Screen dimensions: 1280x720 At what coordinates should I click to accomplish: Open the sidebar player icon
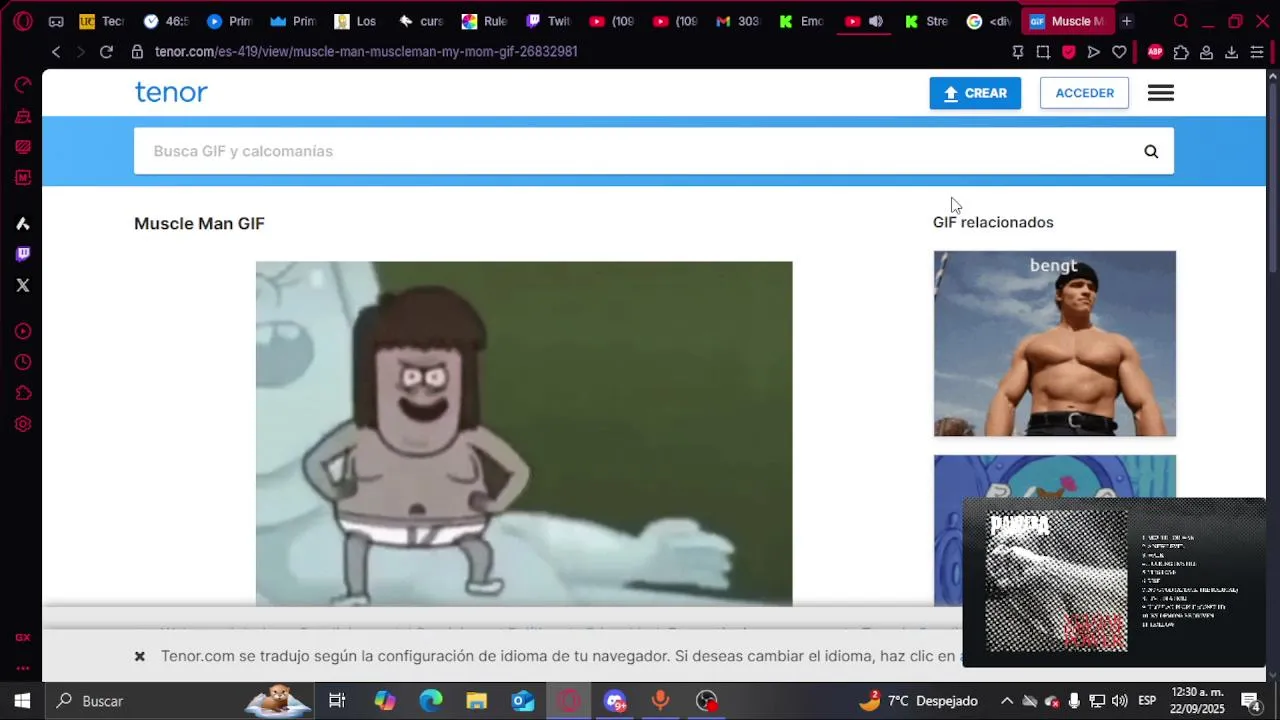23,331
